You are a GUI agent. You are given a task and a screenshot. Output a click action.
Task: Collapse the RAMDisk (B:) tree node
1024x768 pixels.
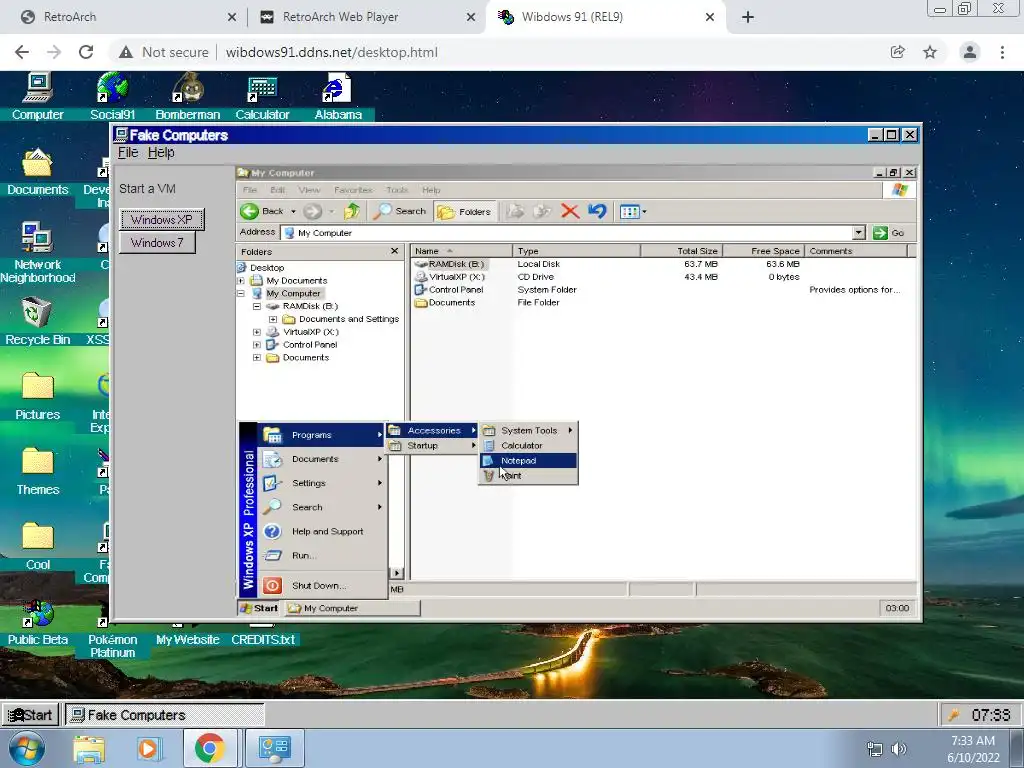(x=257, y=306)
